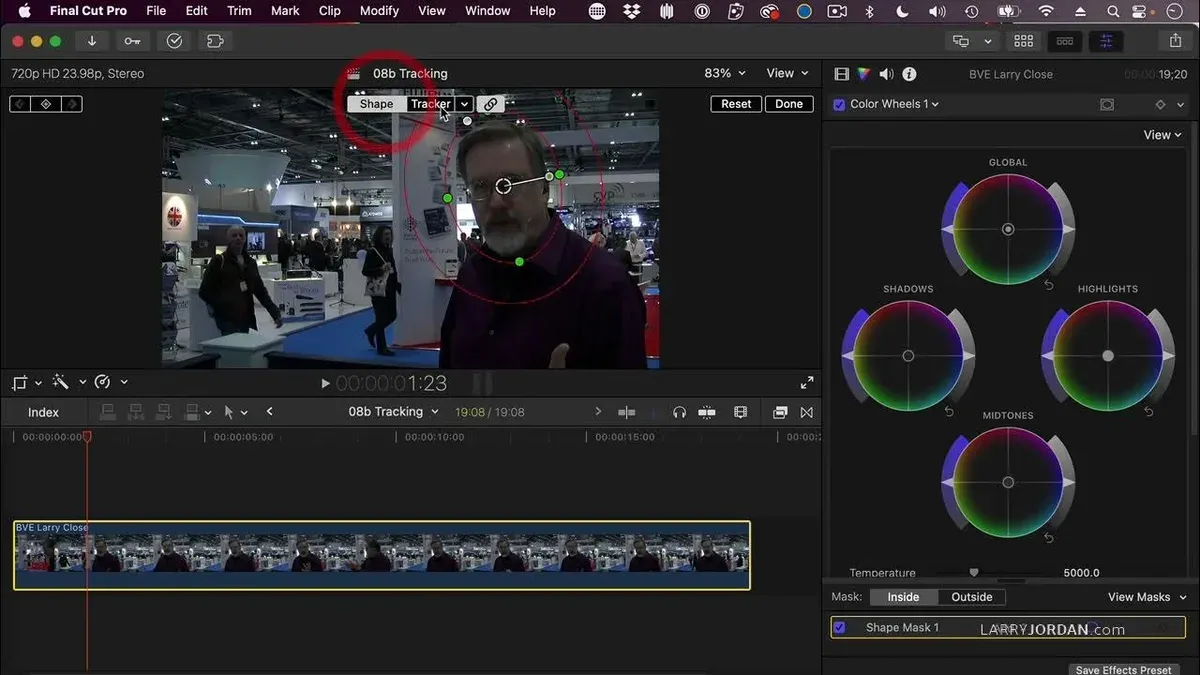Click the viewer play button
Viewport: 1200px width, 675px height.
(x=325, y=383)
